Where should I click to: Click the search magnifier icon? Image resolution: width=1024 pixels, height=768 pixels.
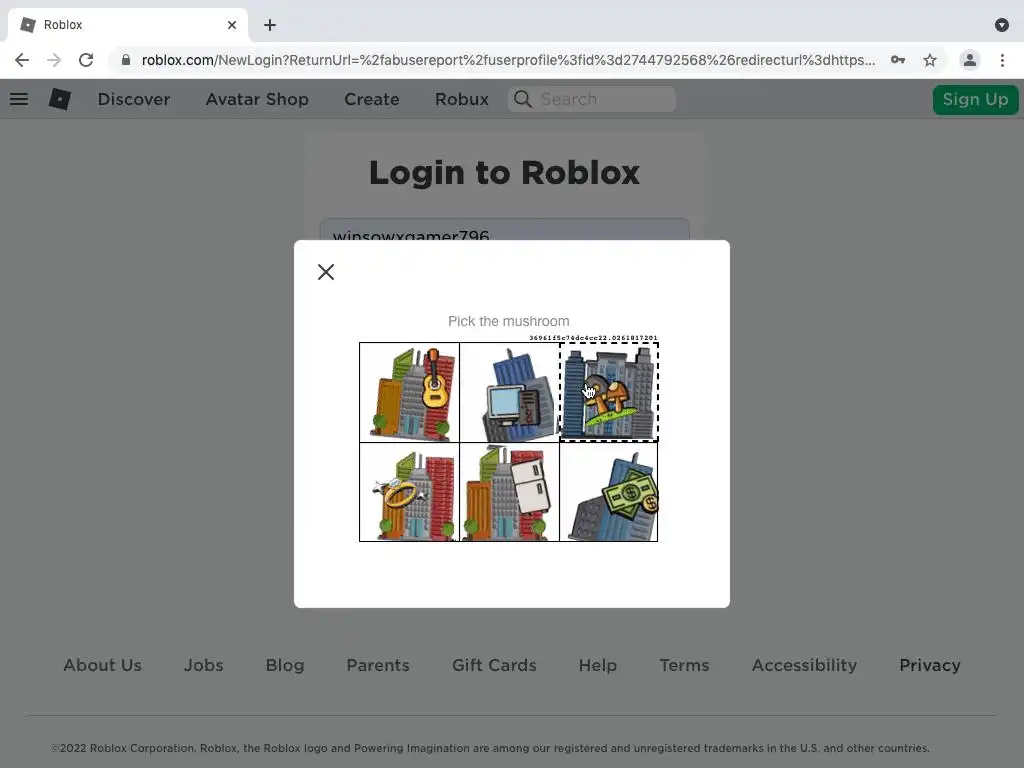click(x=522, y=99)
